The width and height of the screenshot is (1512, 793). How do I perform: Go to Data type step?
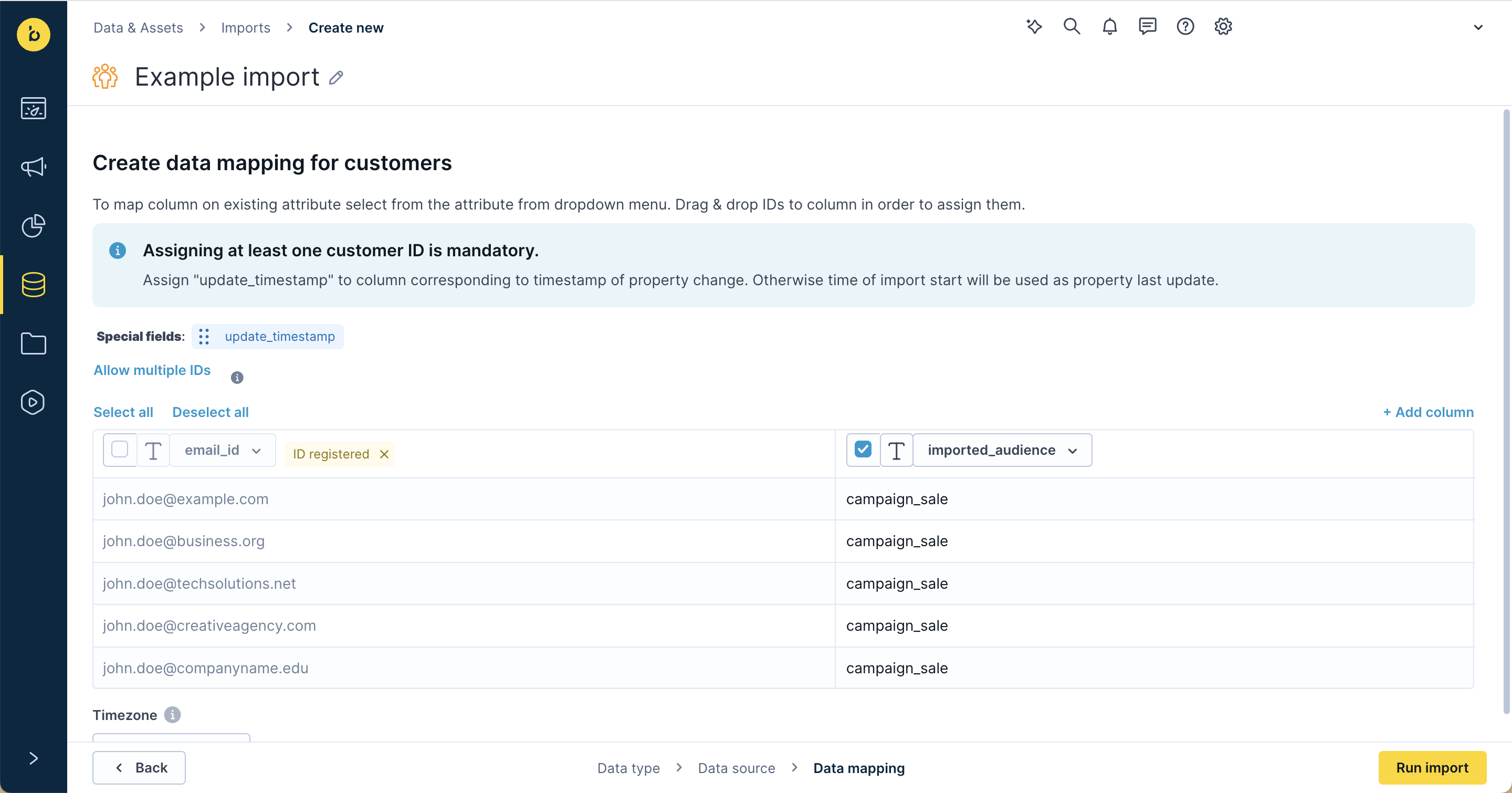[628, 768]
